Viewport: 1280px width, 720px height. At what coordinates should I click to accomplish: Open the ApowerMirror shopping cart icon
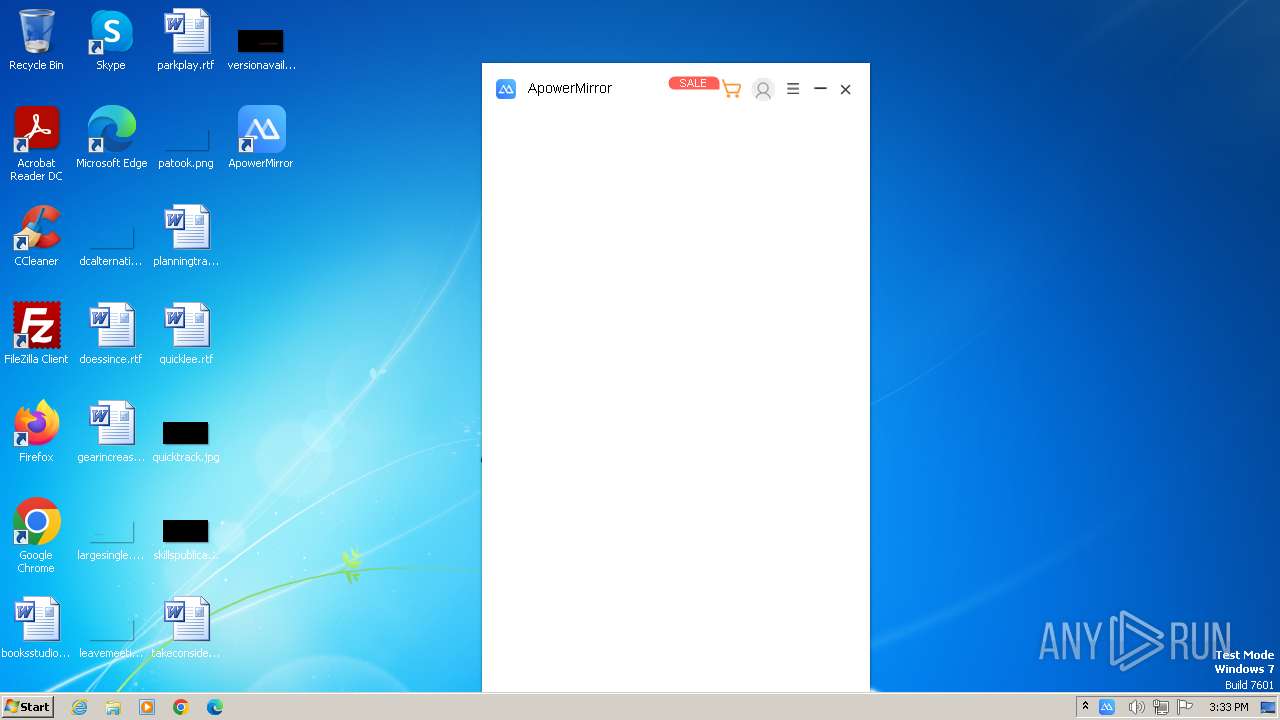732,90
